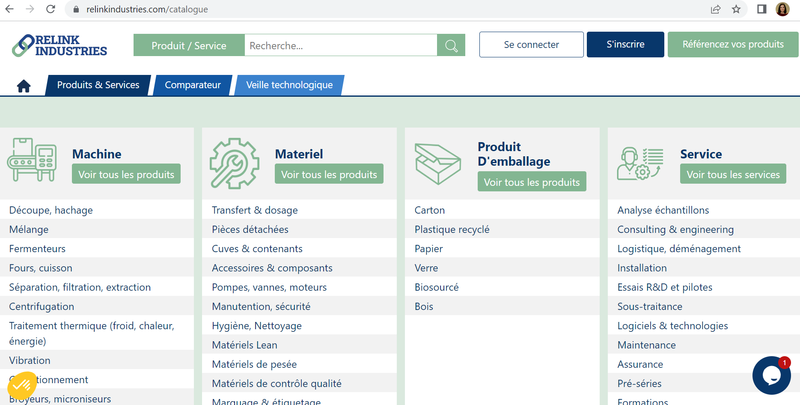Select Cuves & contenants link

click(257, 249)
